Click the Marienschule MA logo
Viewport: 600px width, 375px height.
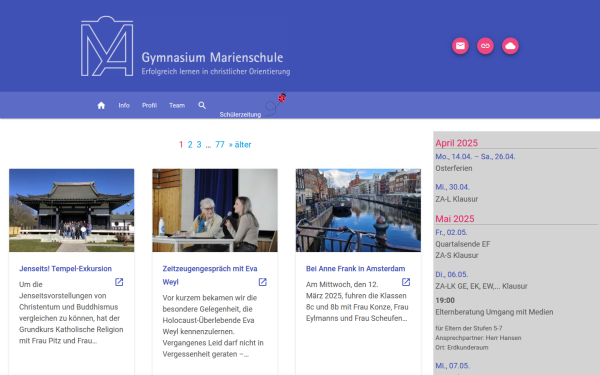pos(107,46)
